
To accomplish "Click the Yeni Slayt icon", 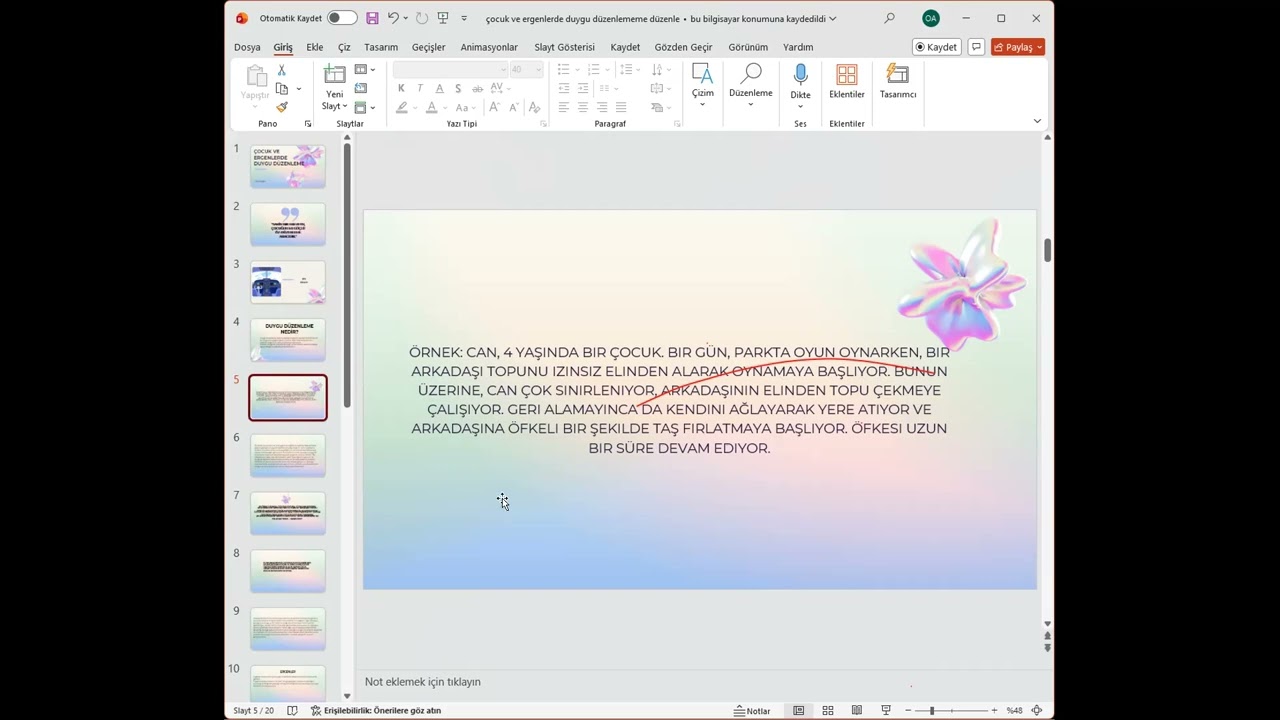I will (x=334, y=75).
